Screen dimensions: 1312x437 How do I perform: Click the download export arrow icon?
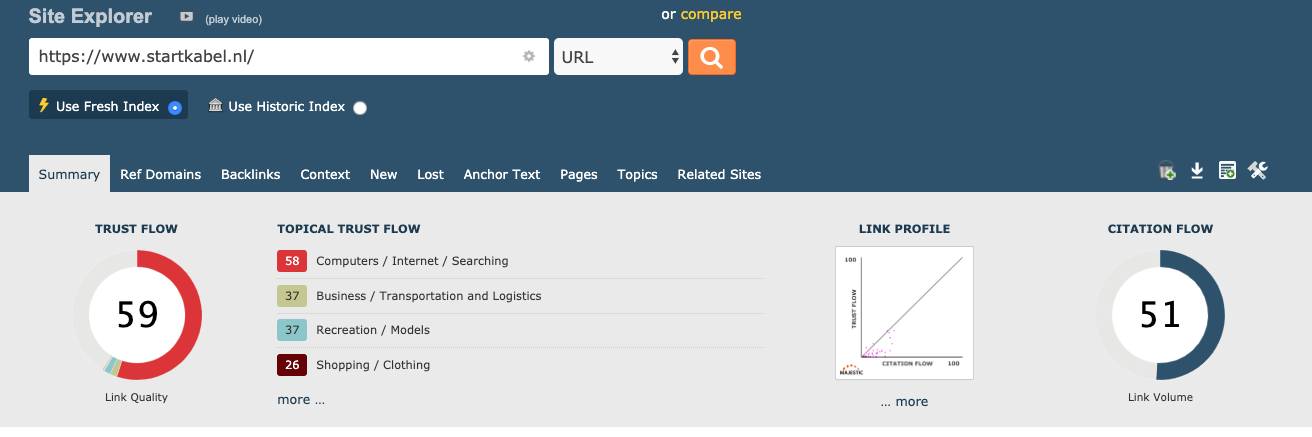(1197, 172)
